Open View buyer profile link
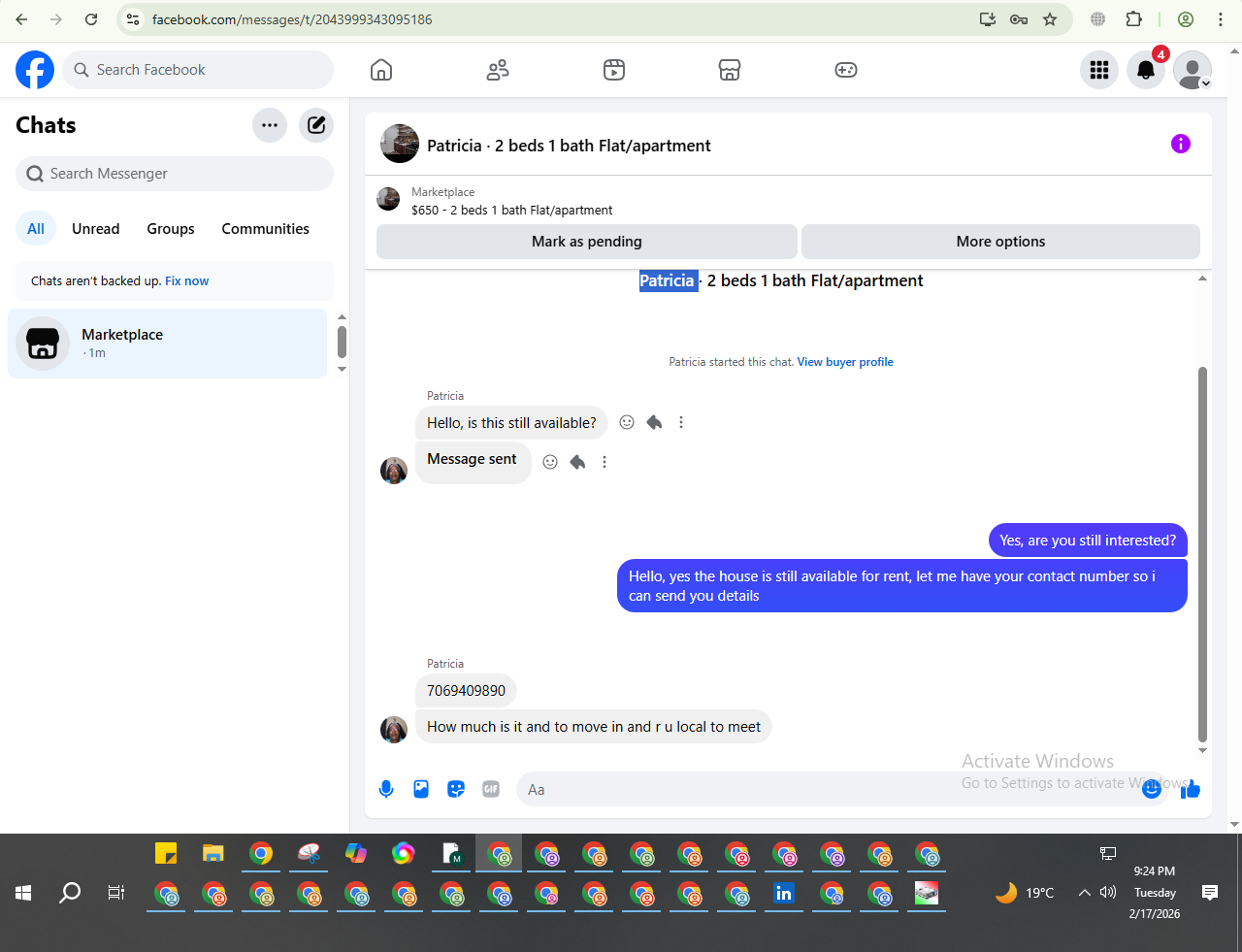 [845, 362]
